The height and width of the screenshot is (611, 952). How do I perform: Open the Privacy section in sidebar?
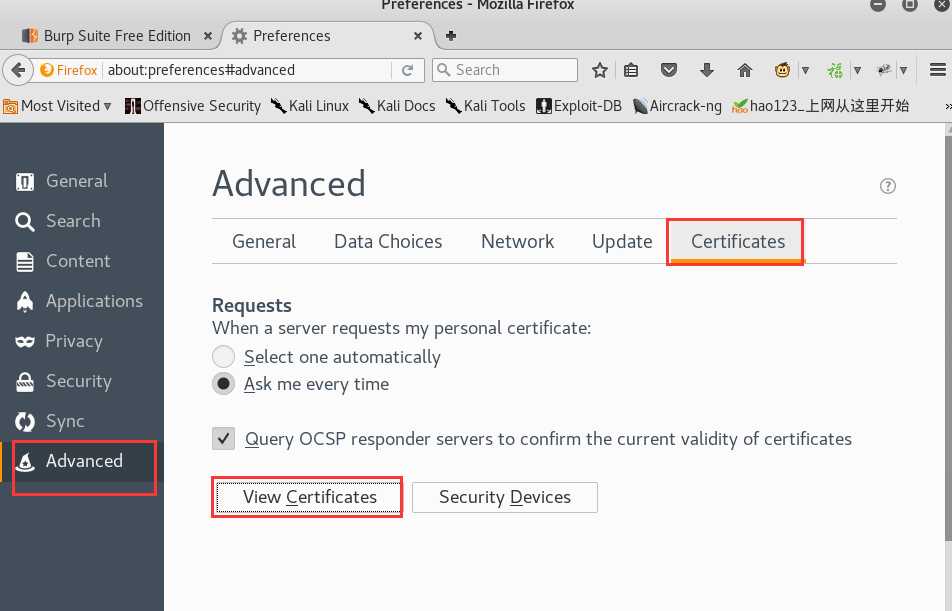(x=73, y=341)
